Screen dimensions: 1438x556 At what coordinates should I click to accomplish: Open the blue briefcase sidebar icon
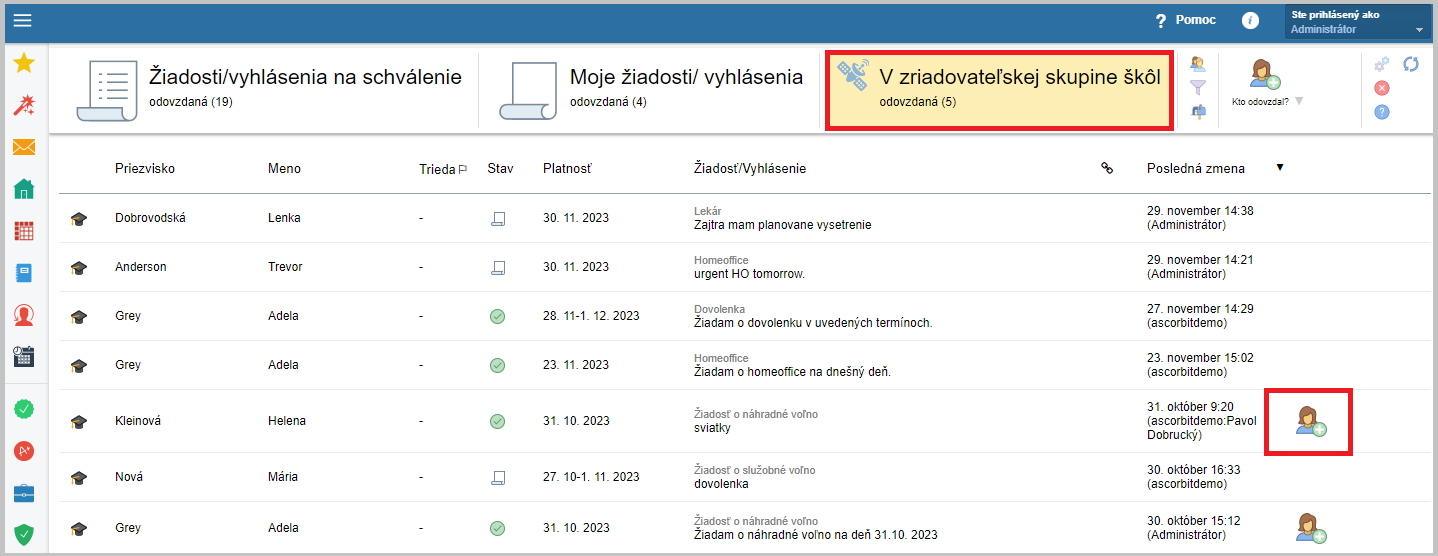24,493
